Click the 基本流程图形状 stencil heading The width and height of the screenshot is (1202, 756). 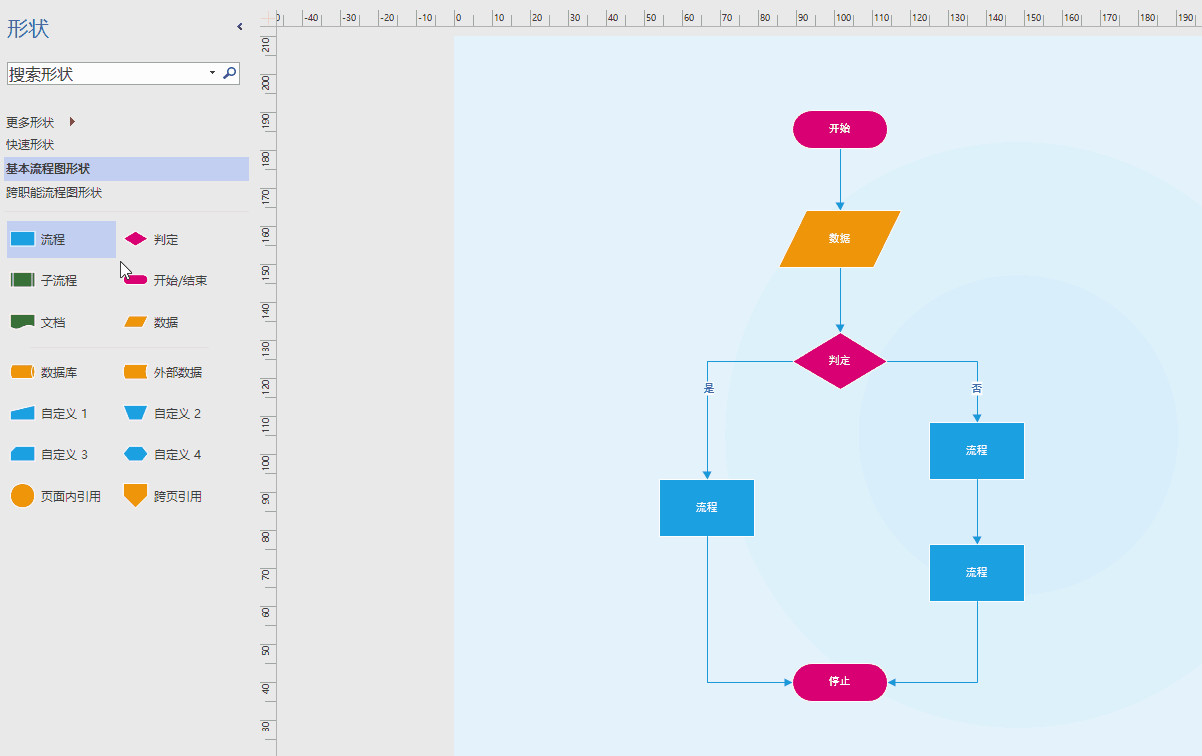click(x=48, y=169)
